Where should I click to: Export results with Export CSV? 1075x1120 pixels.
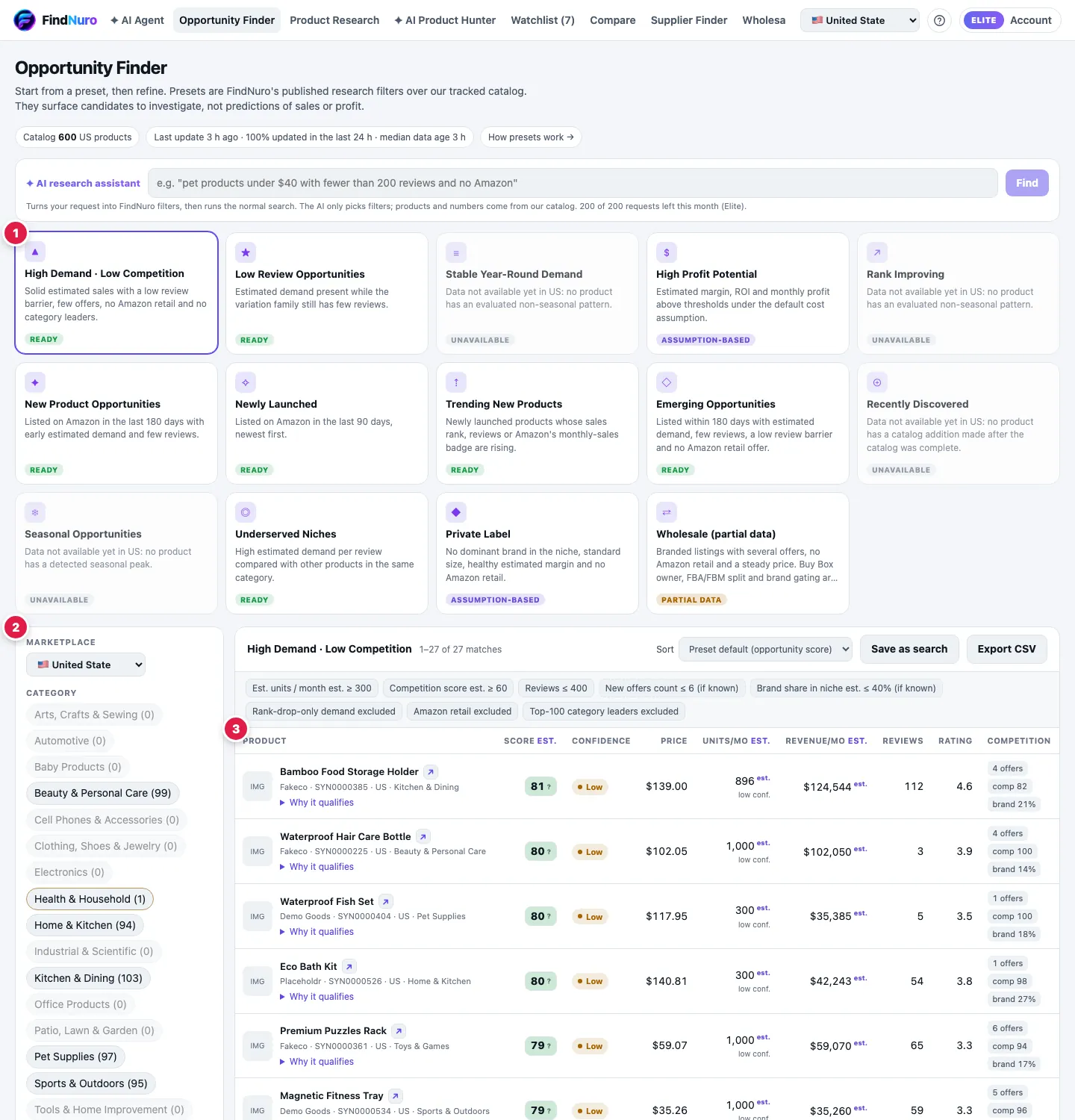tap(1007, 650)
